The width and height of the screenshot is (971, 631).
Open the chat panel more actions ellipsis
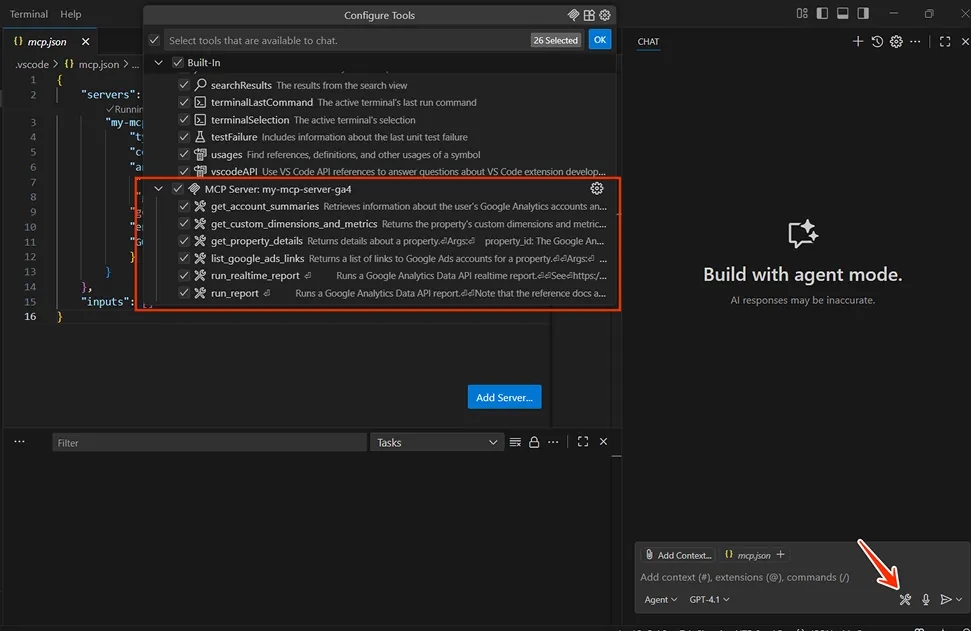pos(915,41)
